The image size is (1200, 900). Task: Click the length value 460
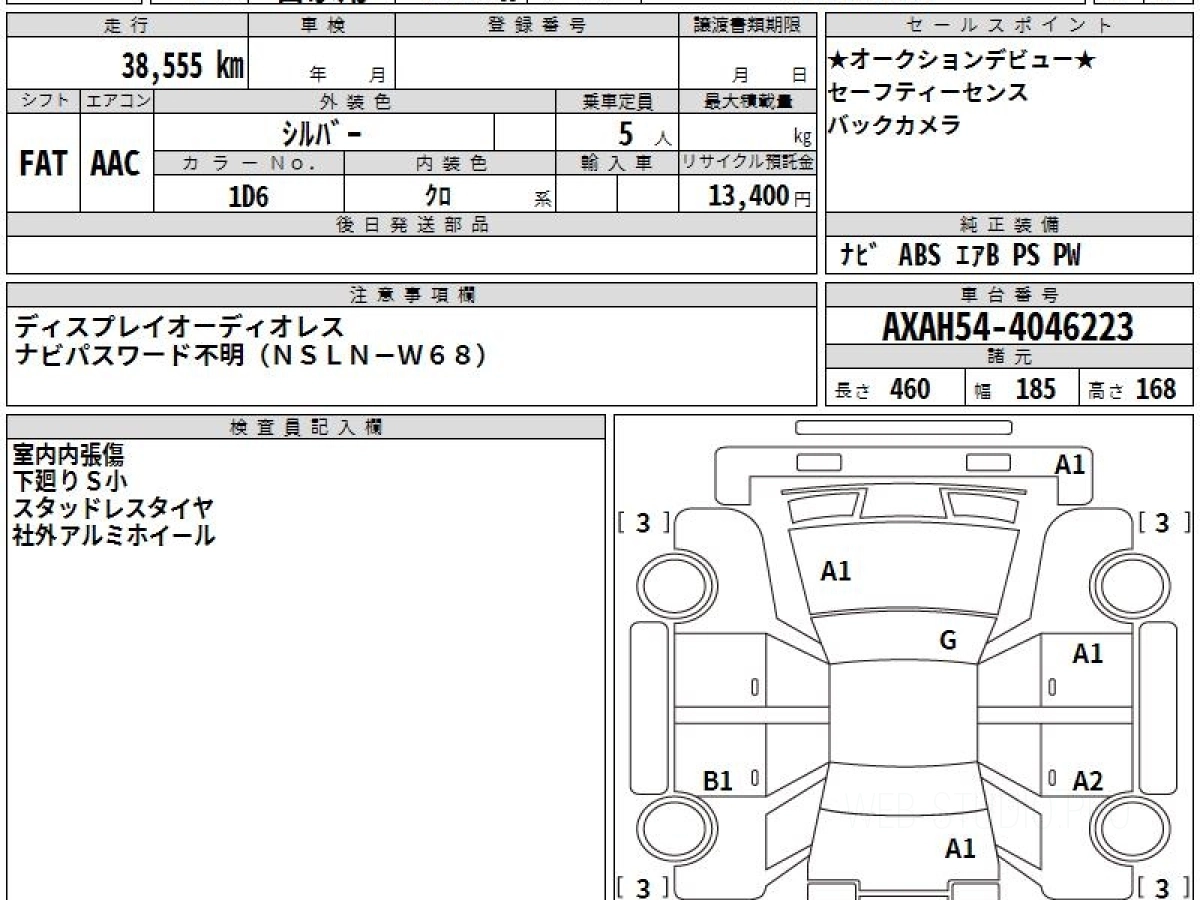pos(910,388)
